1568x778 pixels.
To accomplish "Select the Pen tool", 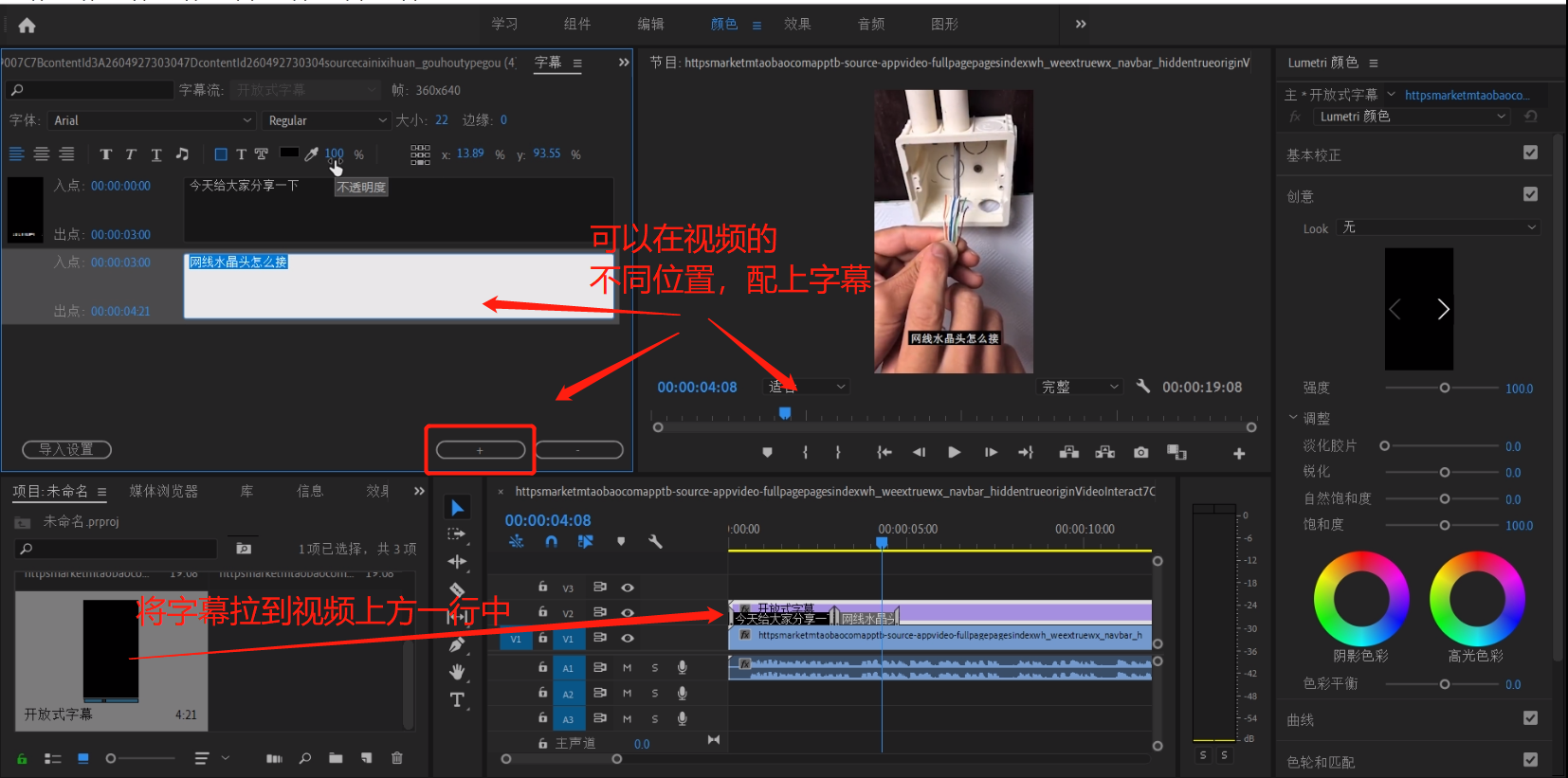I will click(x=458, y=645).
